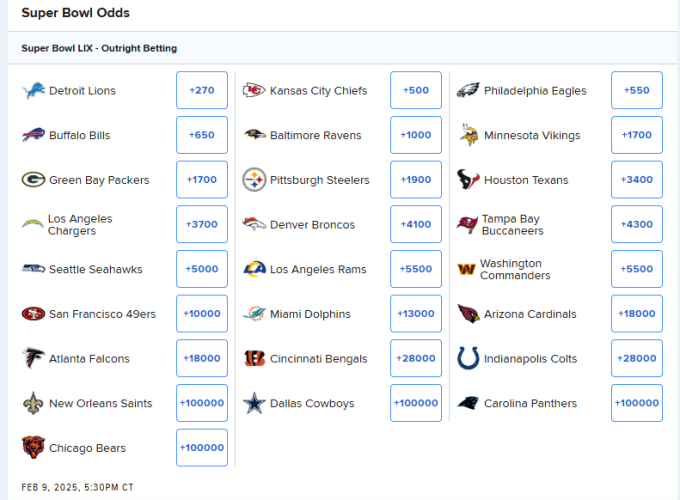
Task: Click the Super Bowl LIX - Outright Betting header
Action: pyautogui.click(x=99, y=48)
